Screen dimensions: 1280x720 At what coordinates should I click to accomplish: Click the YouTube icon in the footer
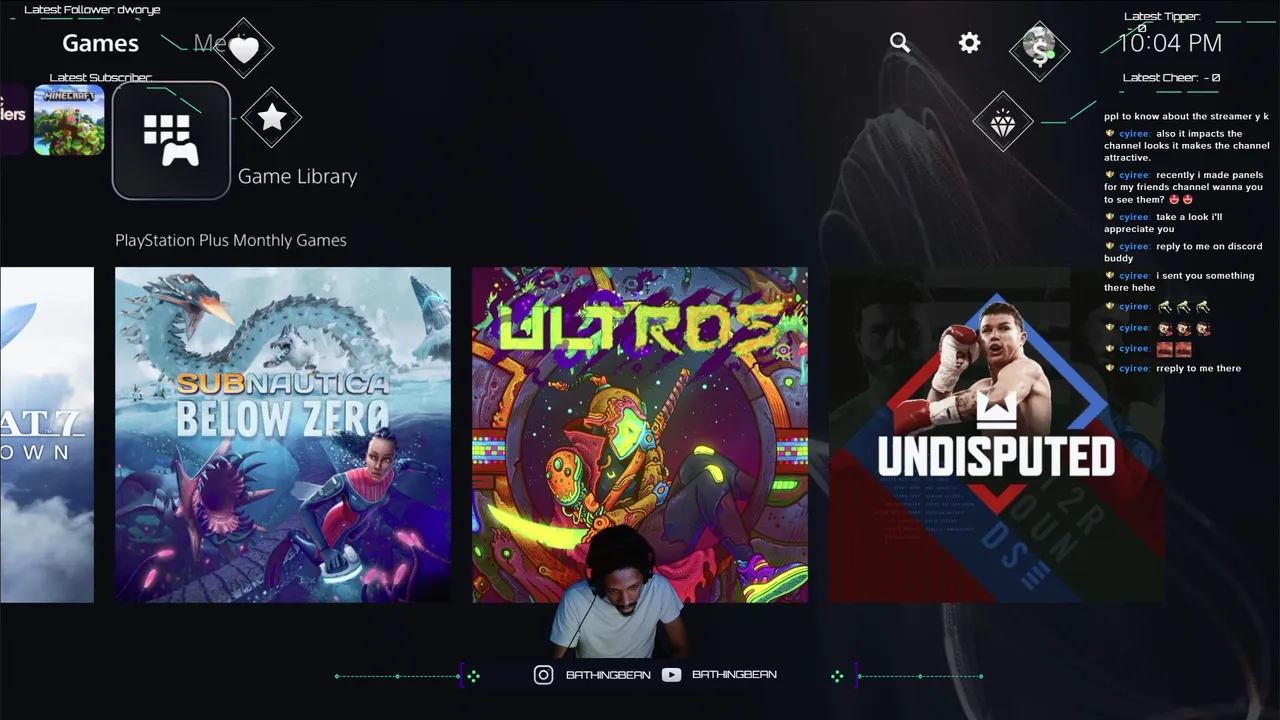671,675
